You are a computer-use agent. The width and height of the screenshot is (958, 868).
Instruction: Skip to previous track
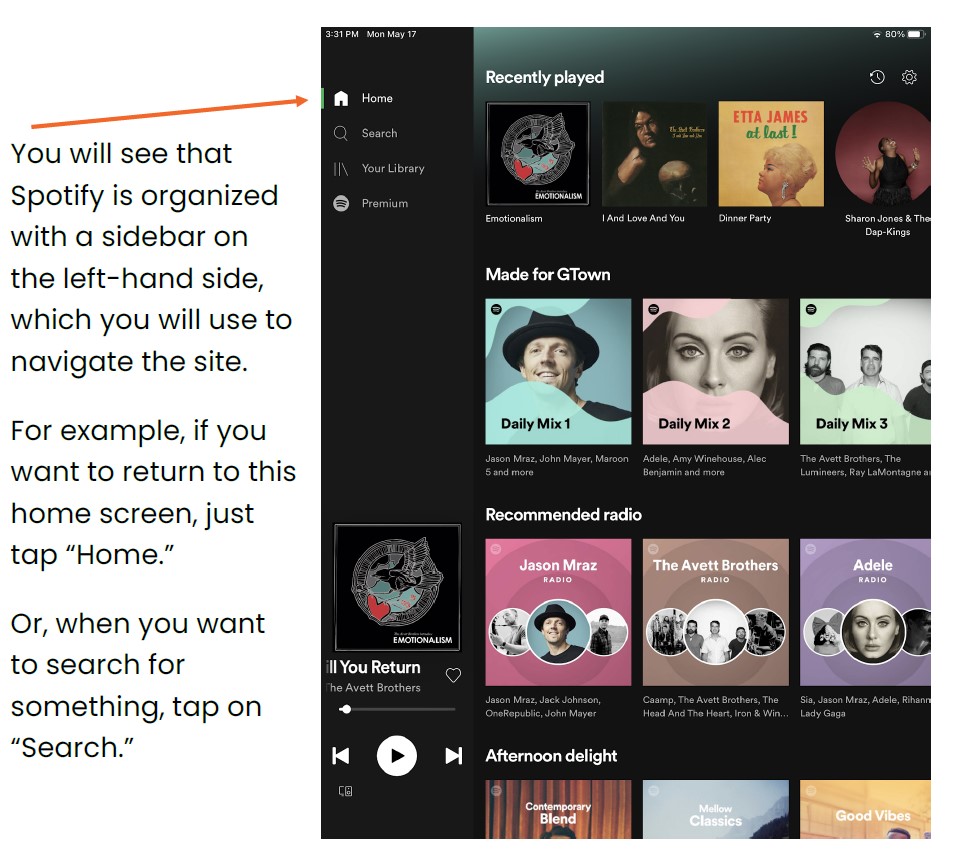pyautogui.click(x=341, y=756)
